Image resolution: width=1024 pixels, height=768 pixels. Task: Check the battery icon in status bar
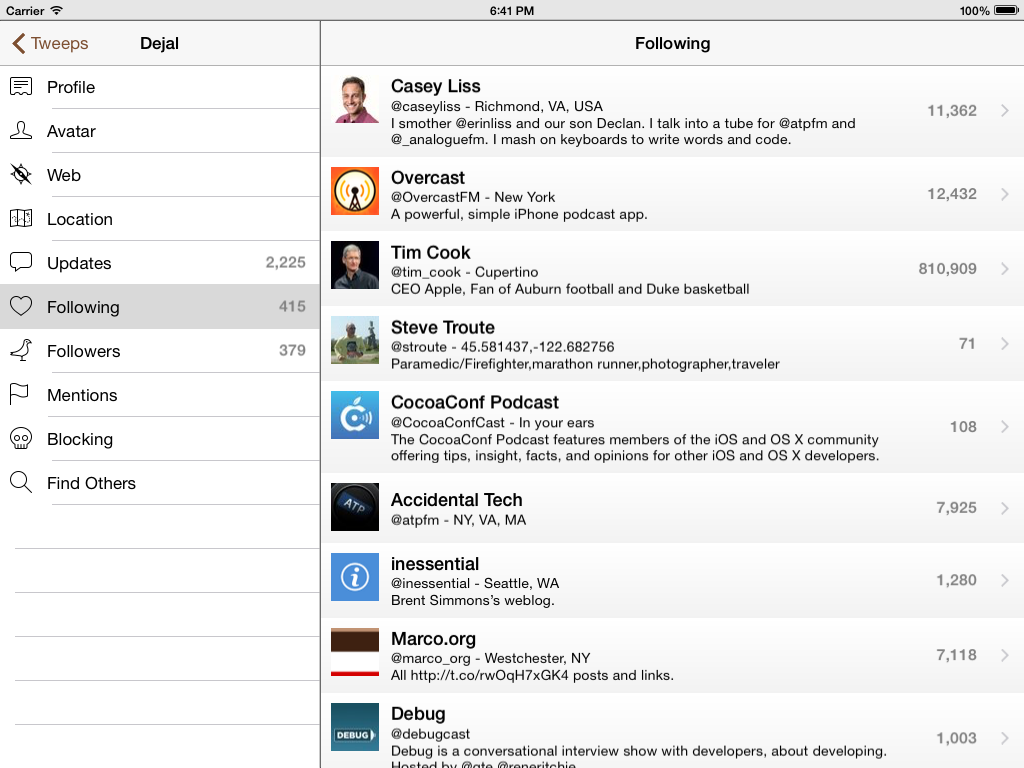pos(1006,10)
